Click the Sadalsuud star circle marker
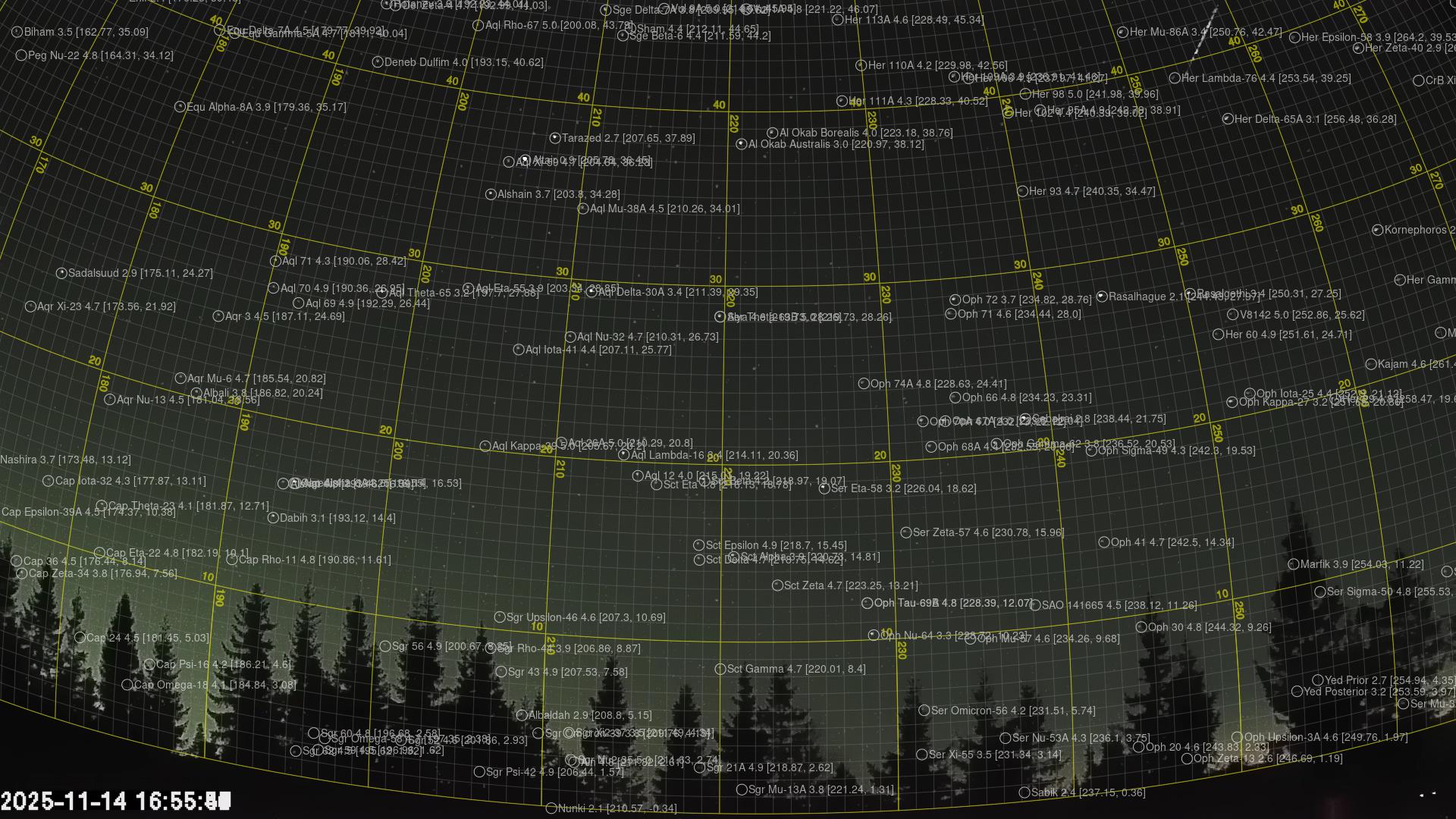Screen dimensions: 1456x819 (x=61, y=273)
